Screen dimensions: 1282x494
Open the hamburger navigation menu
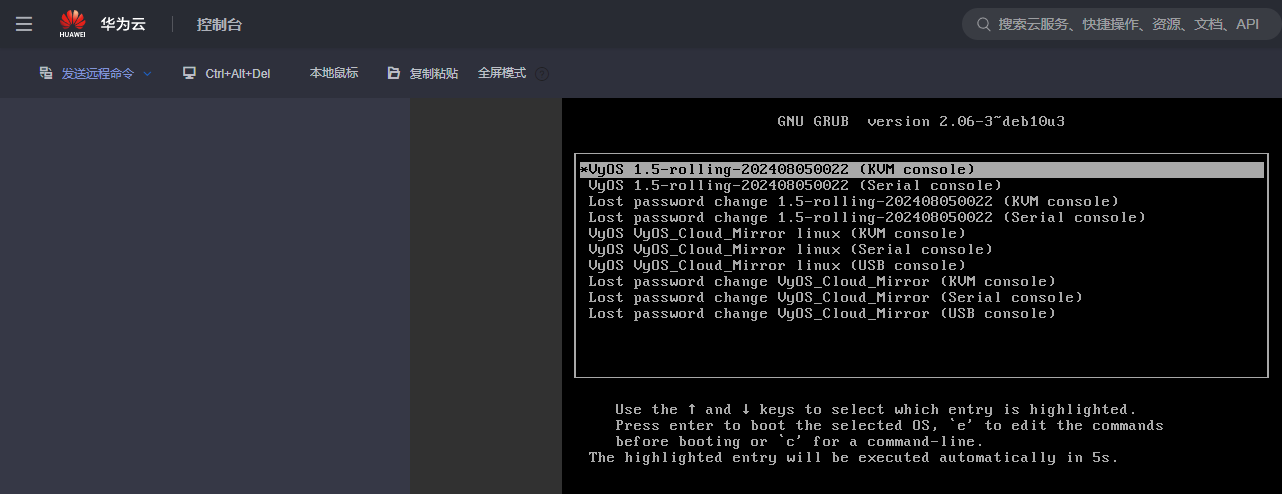click(24, 24)
